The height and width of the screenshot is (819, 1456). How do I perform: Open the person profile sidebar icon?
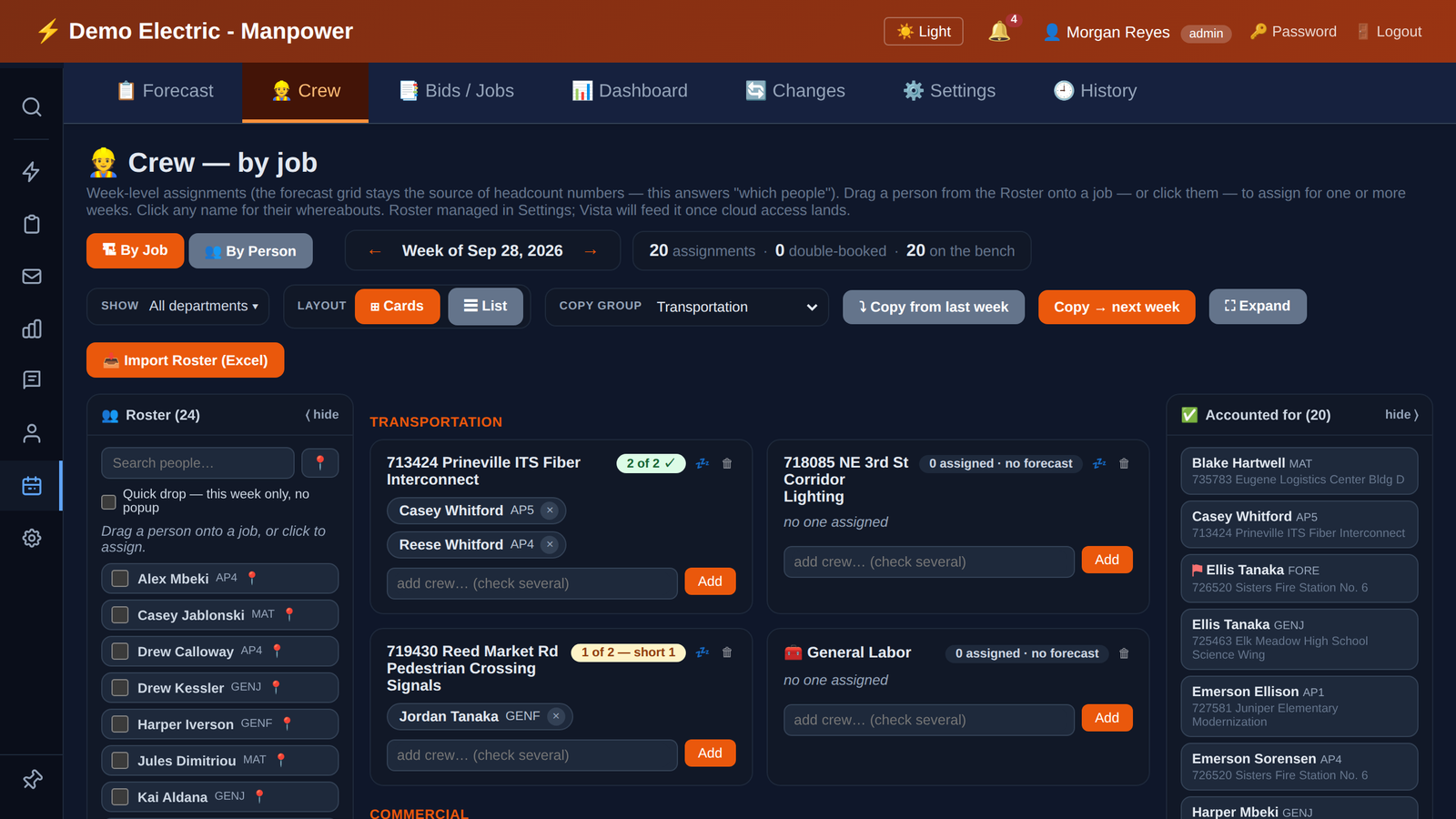pyautogui.click(x=32, y=433)
